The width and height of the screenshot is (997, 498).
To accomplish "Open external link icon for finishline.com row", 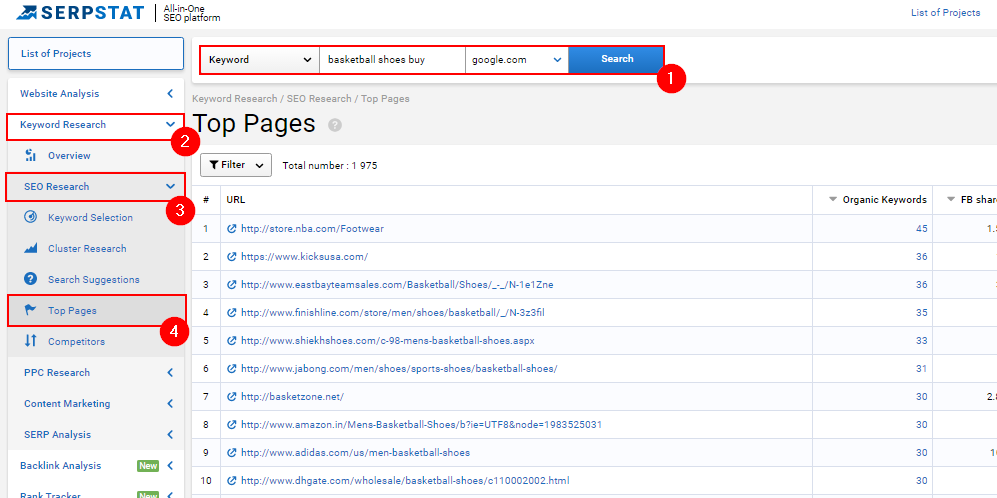I will point(232,312).
